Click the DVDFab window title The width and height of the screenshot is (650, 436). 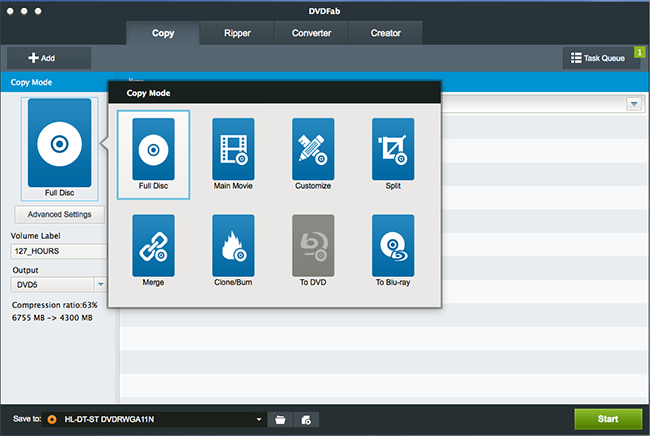[324, 11]
